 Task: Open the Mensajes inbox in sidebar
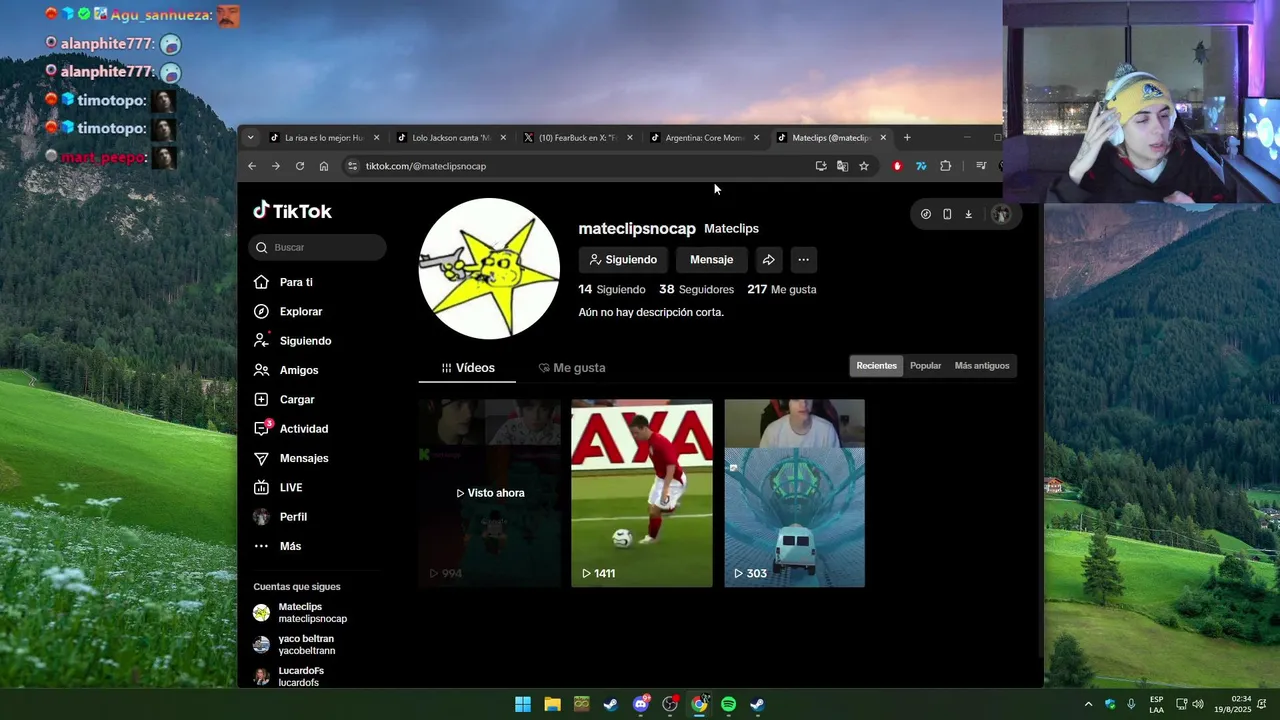[291, 458]
